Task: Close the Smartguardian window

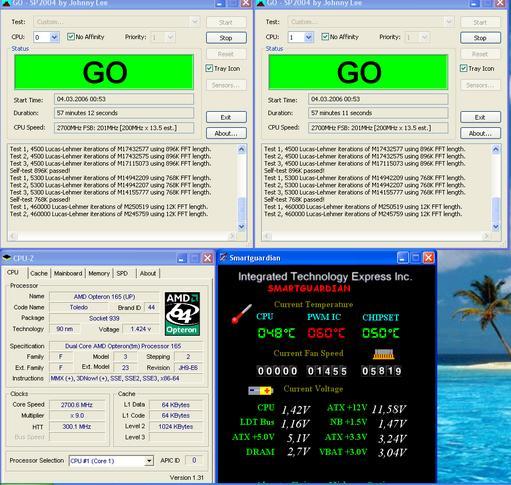Action: tap(428, 258)
